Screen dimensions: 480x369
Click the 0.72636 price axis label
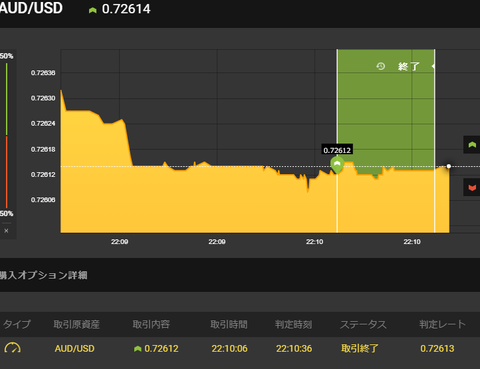point(43,73)
